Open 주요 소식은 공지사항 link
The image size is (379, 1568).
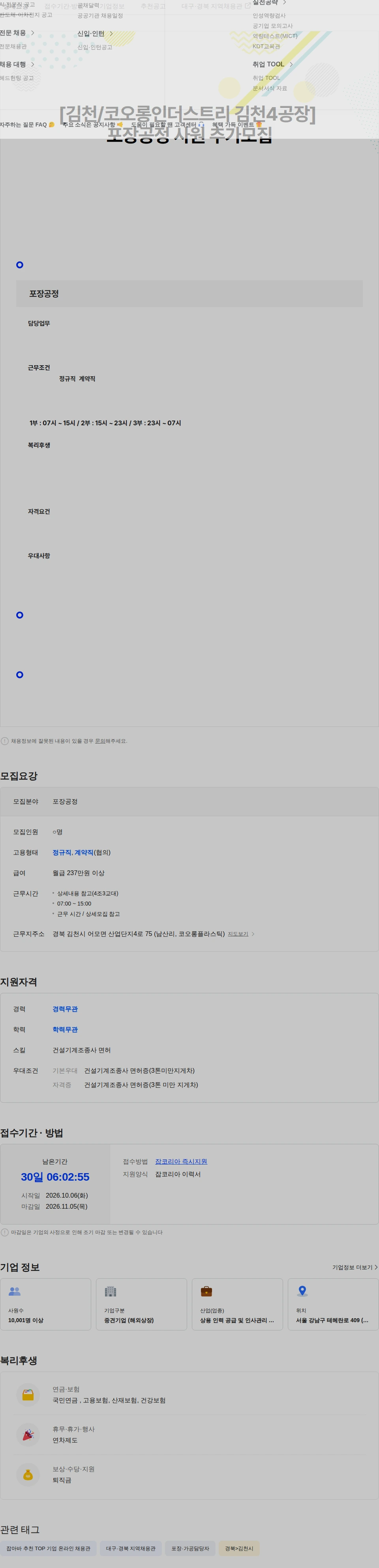93,125
